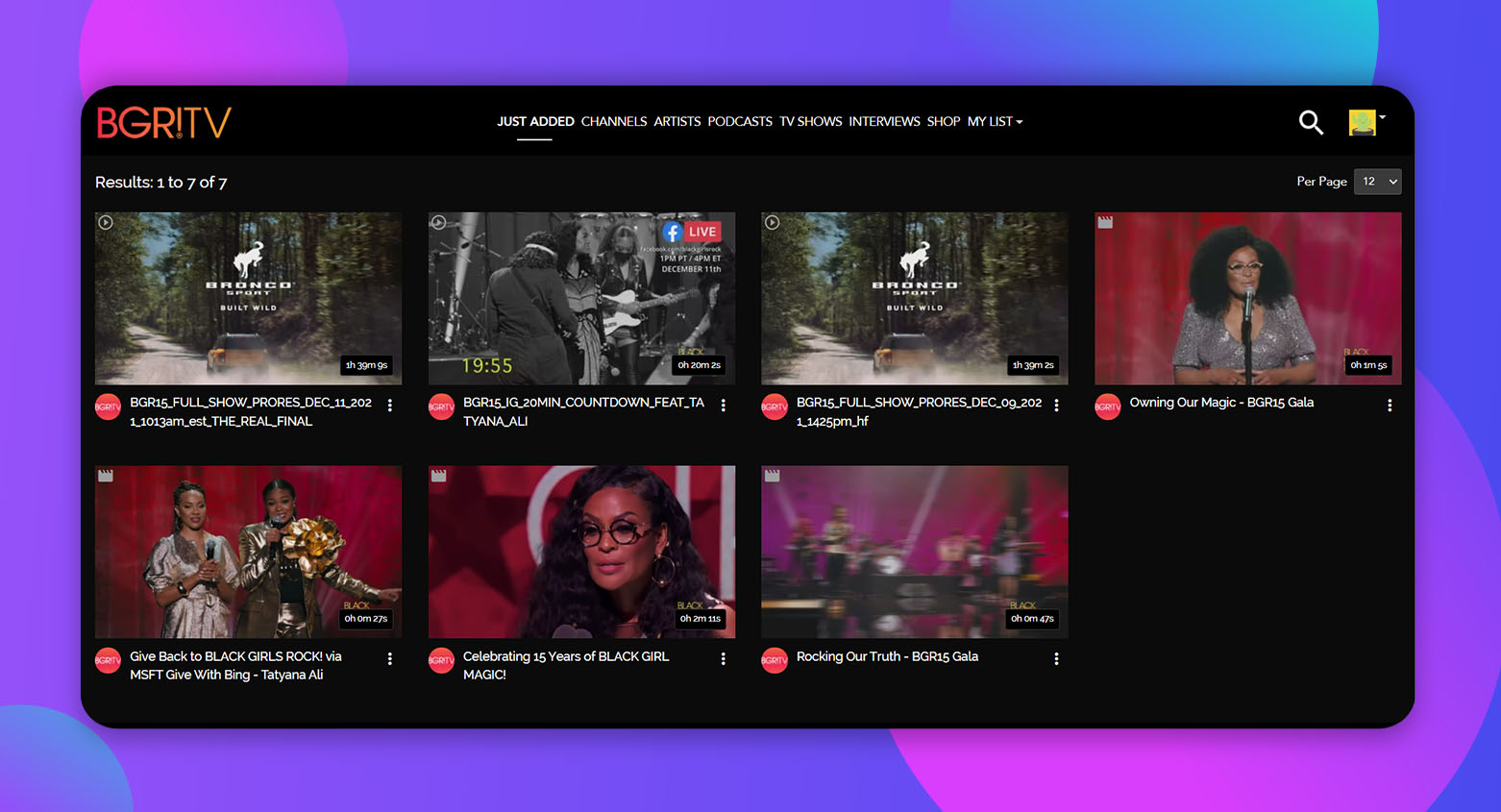Open options menu for BGR15_IG_20MIN_COUNTDOWN video
Image resolution: width=1501 pixels, height=812 pixels.
click(724, 406)
